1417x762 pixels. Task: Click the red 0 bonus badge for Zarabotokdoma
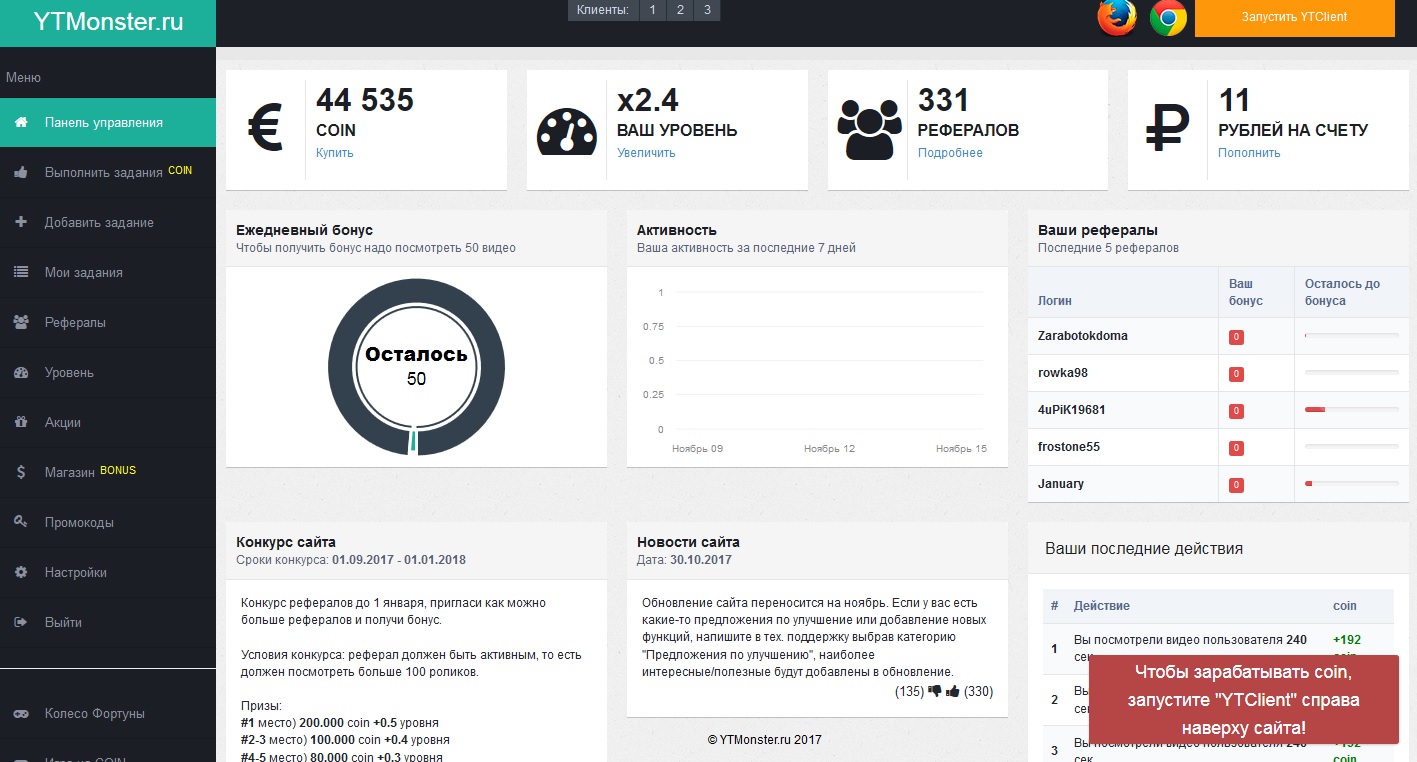tap(1236, 337)
